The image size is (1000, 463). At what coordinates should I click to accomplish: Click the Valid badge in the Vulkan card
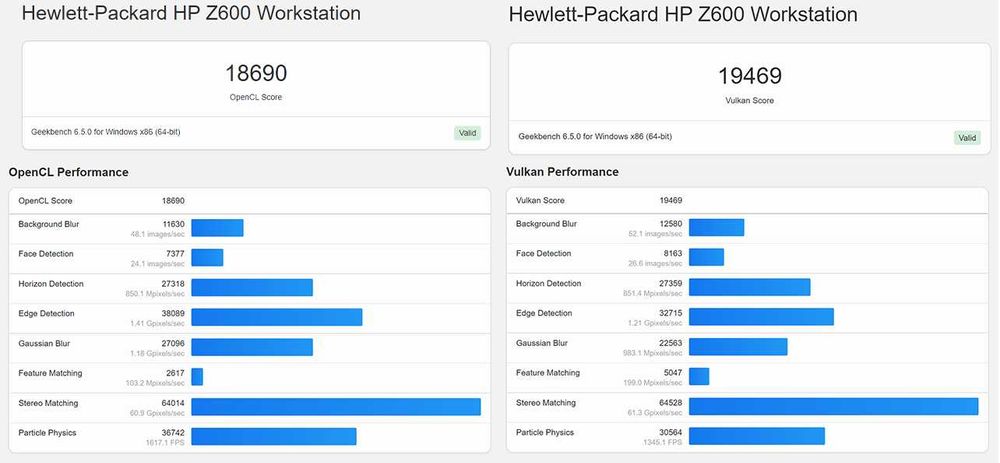(x=966, y=138)
